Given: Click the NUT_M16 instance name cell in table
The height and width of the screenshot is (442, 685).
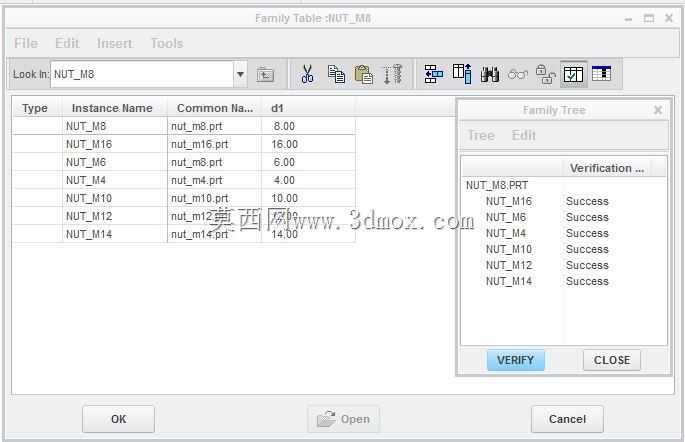Looking at the screenshot, I should pyautogui.click(x=114, y=144).
